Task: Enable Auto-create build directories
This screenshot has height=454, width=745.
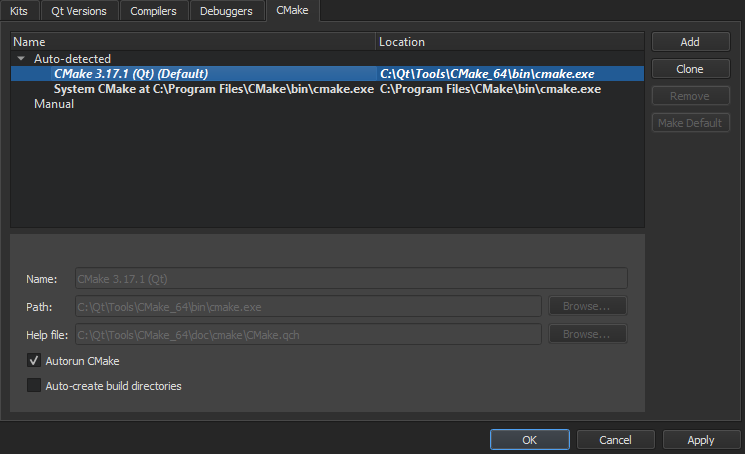Action: (x=35, y=386)
